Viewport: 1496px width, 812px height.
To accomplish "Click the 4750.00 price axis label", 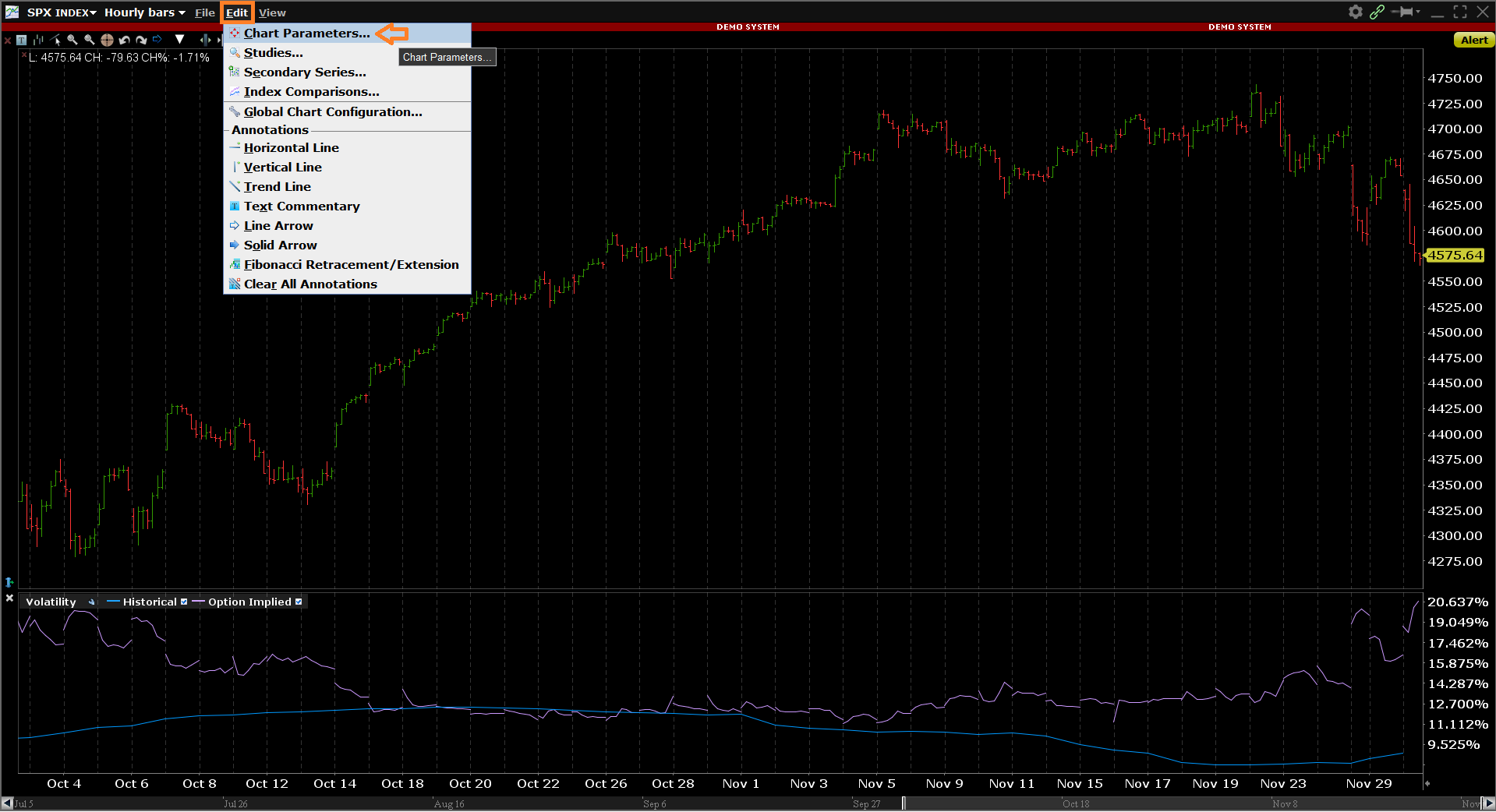I will pos(1455,78).
